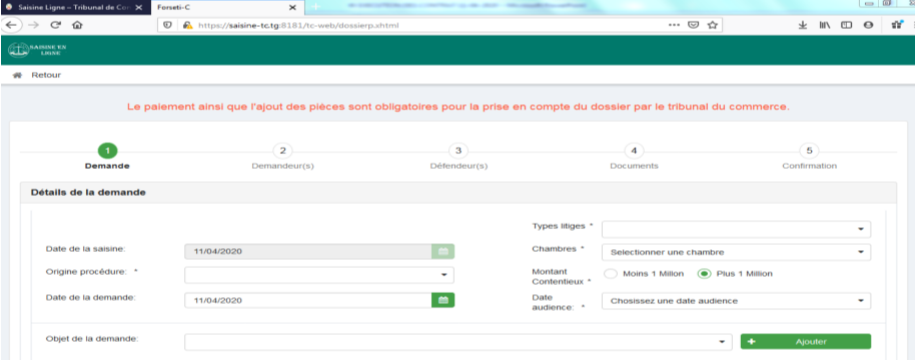This screenshot has height=361, width=916.
Task: Go to browser home icon
Action: 77,25
